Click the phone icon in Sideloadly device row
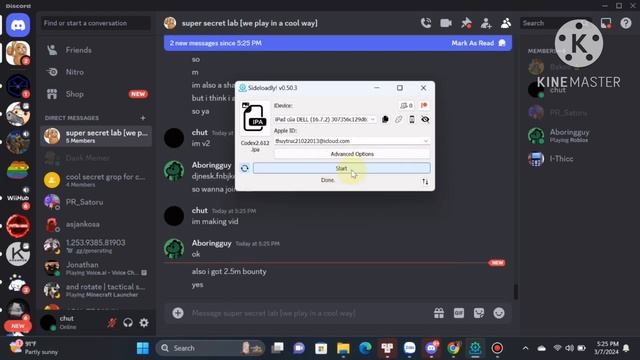This screenshot has height=360, width=640. coord(412,119)
